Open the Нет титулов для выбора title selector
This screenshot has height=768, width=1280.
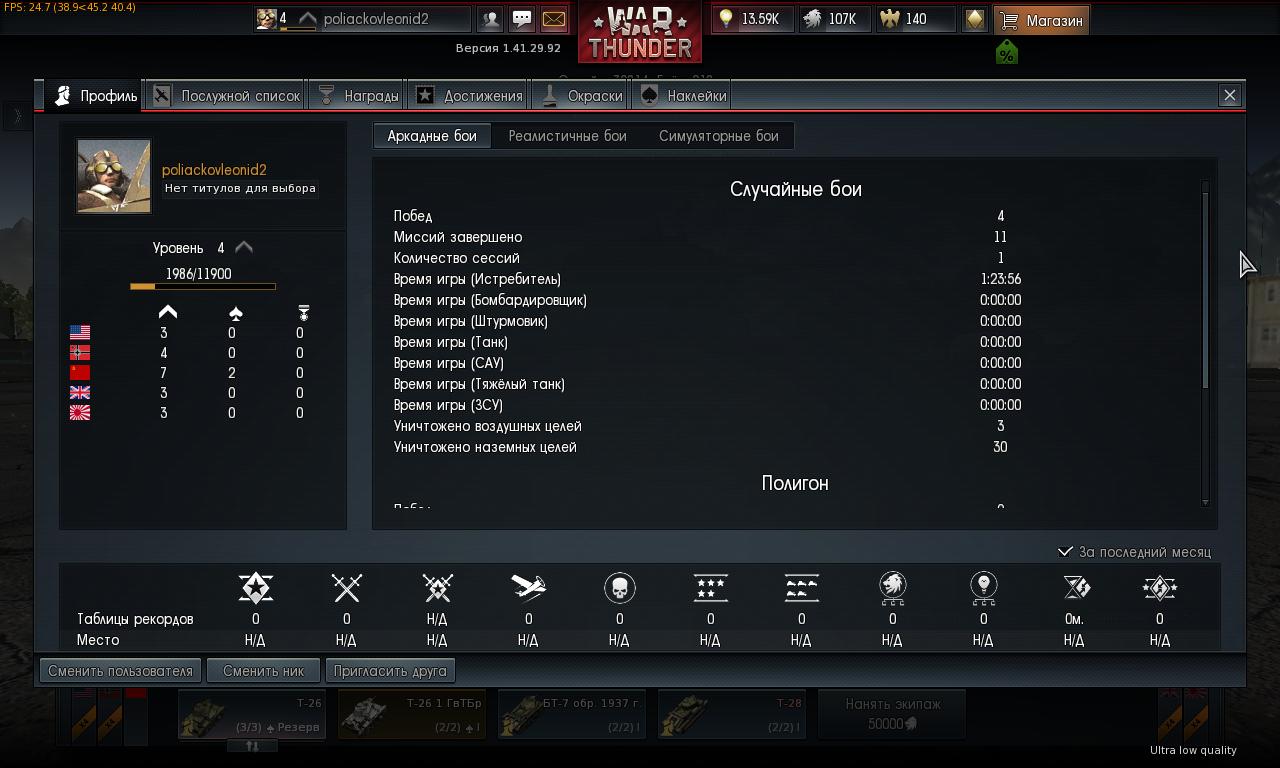[240, 188]
